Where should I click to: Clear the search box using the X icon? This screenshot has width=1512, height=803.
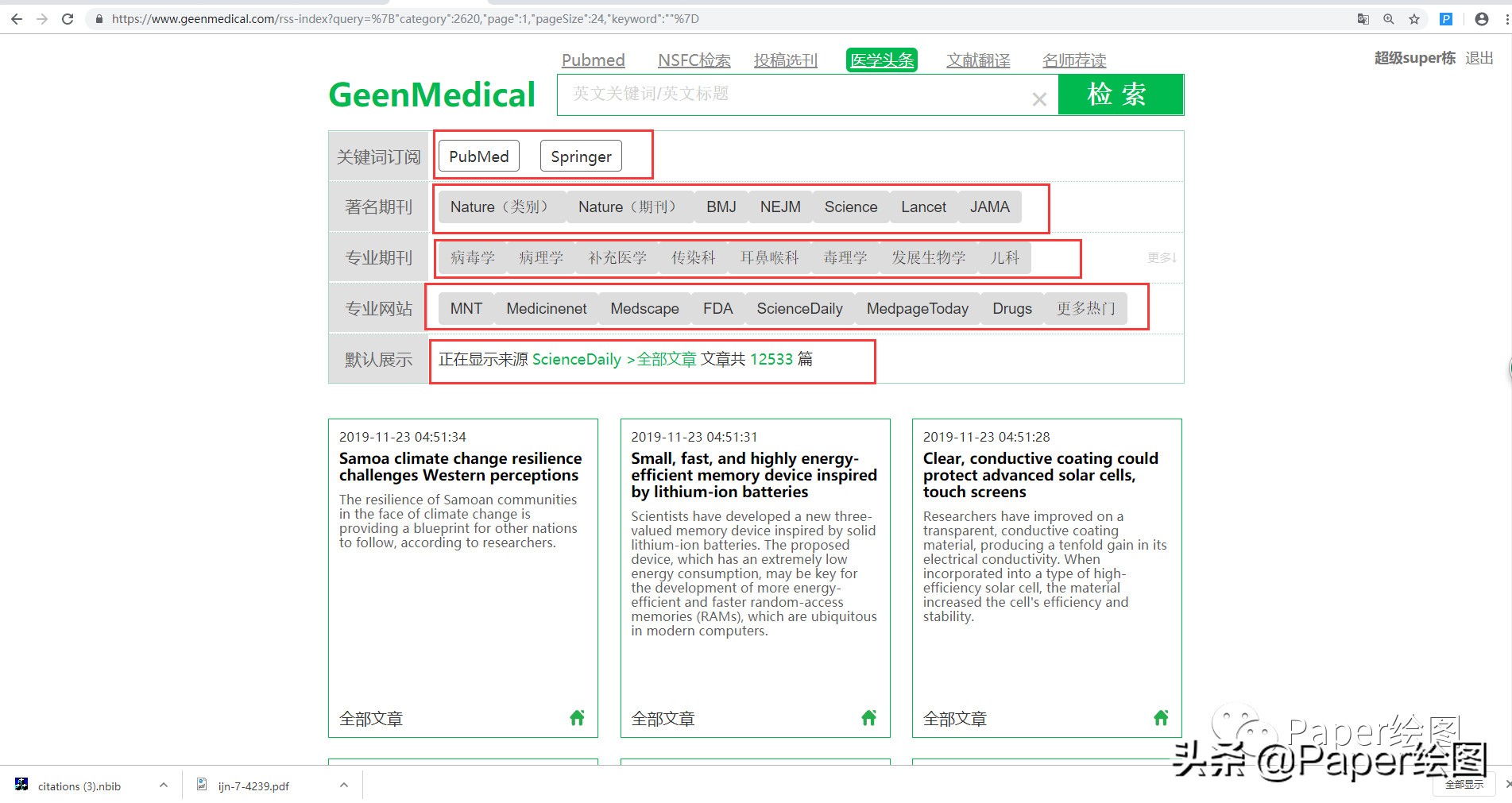coord(1038,98)
